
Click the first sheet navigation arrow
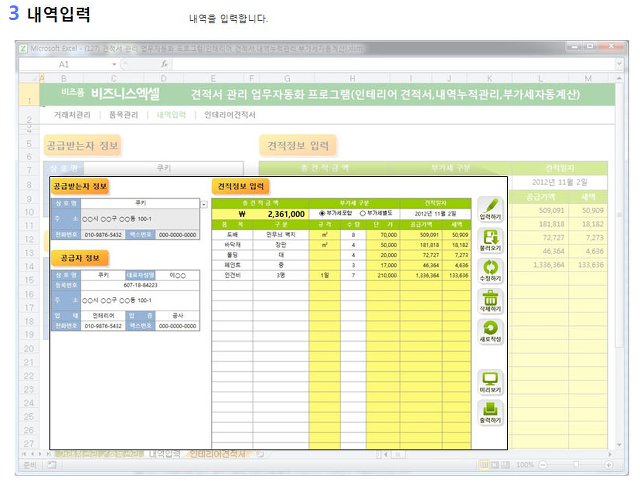pyautogui.click(x=24, y=454)
